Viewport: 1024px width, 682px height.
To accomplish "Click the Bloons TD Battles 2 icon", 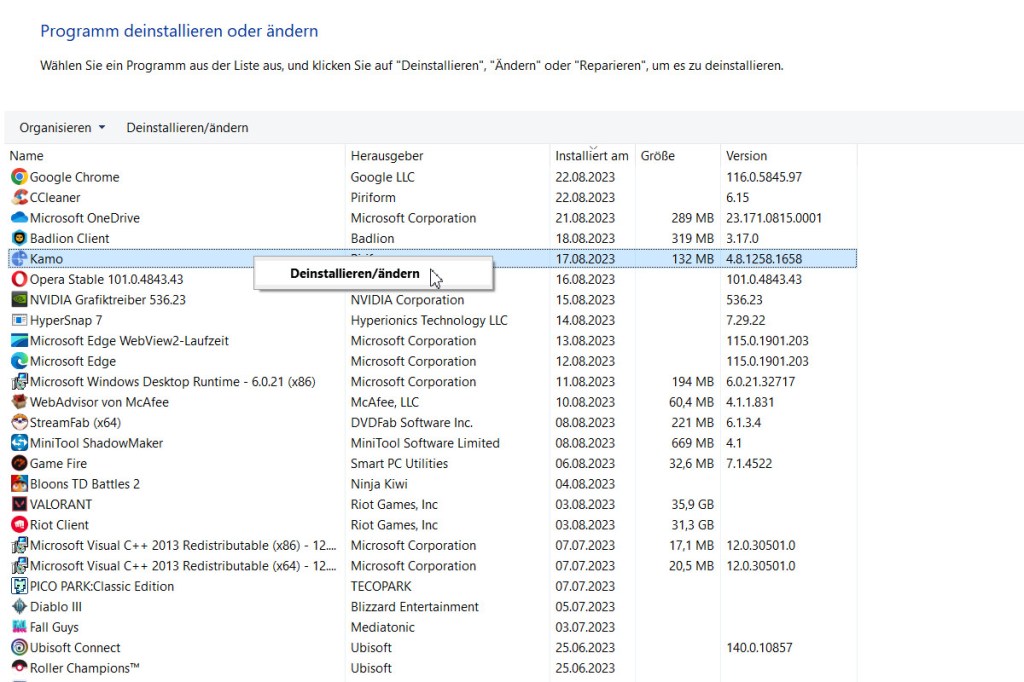I will tap(20, 484).
